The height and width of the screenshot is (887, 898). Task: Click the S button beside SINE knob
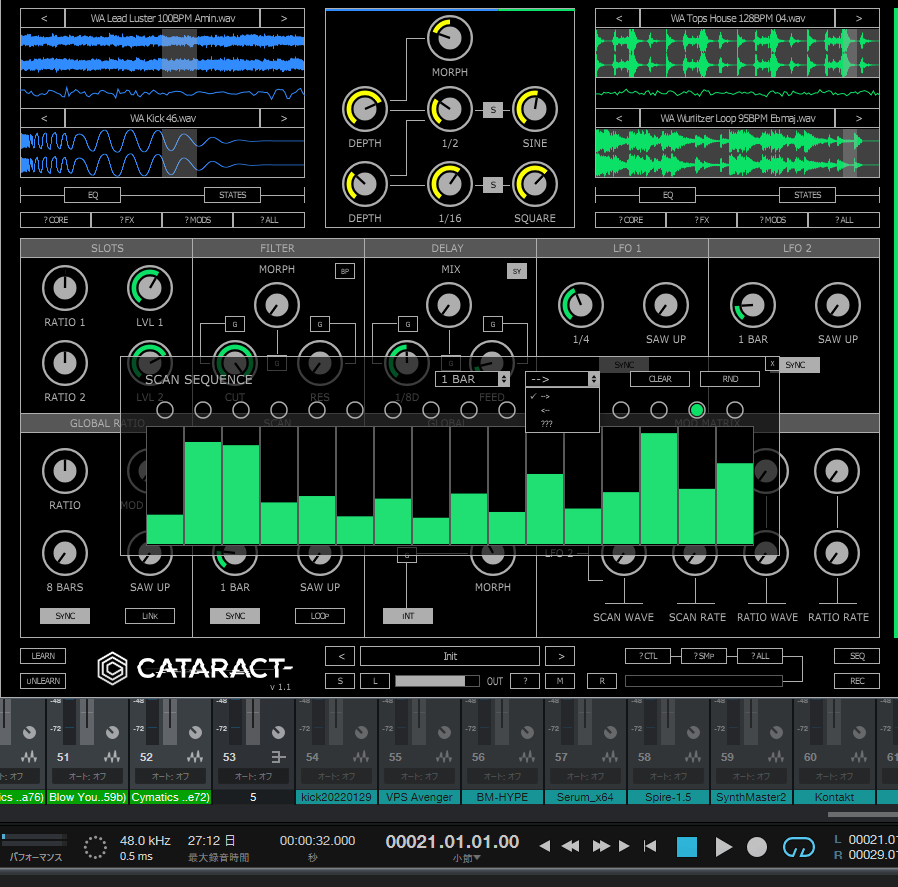pyautogui.click(x=493, y=109)
